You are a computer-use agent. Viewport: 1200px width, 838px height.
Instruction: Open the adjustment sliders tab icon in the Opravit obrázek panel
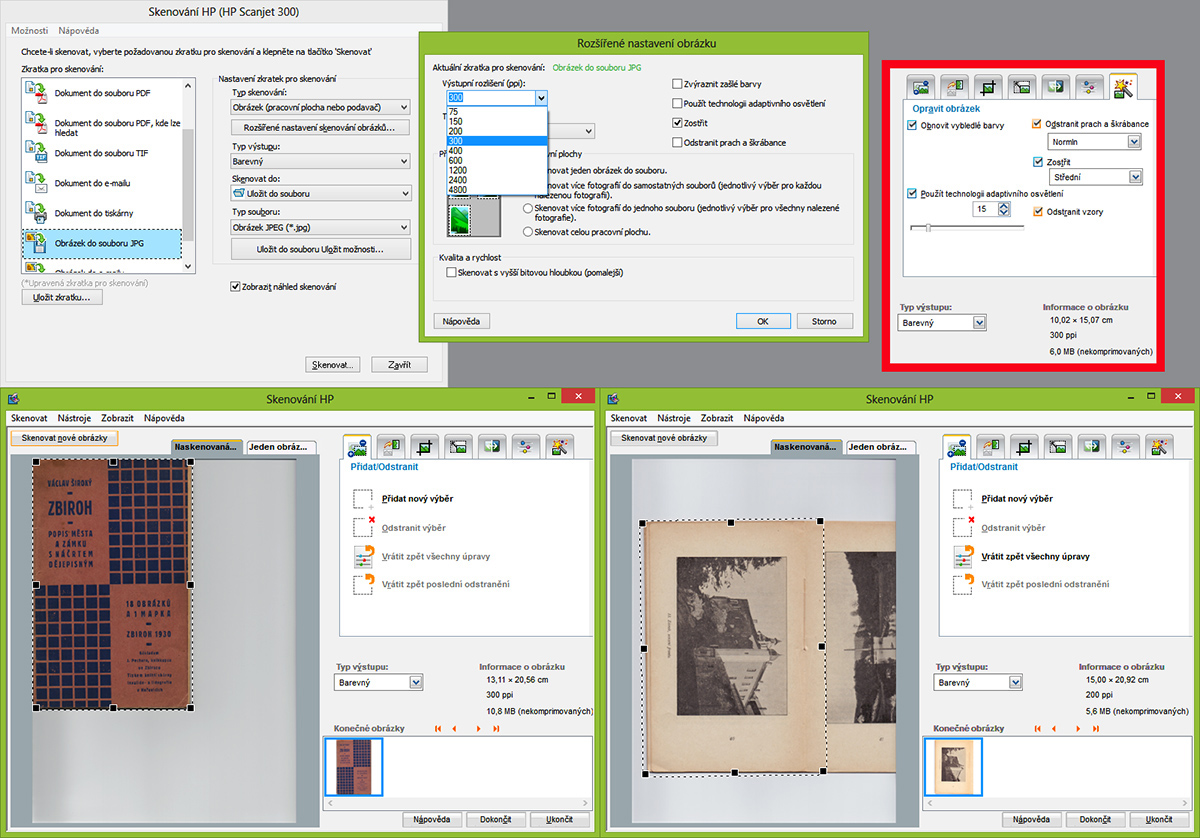[1090, 87]
